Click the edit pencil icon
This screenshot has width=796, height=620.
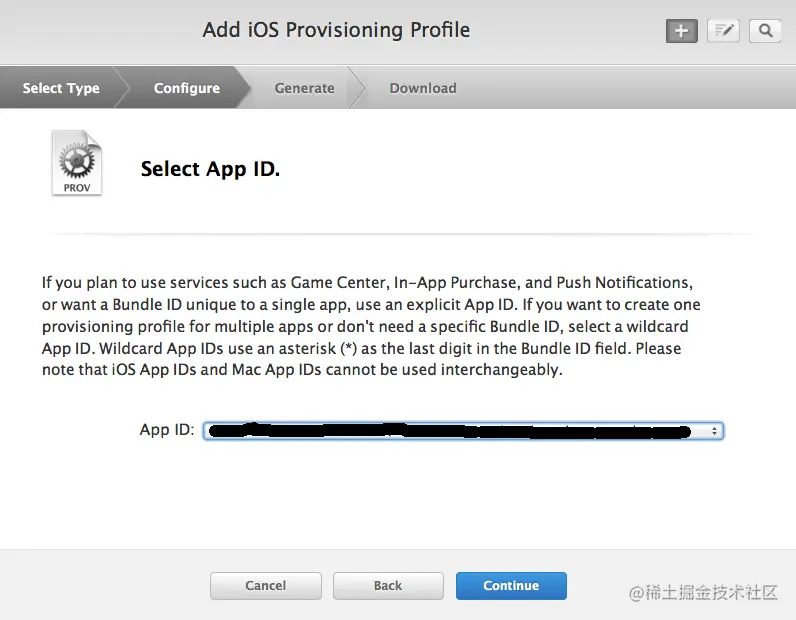click(x=723, y=31)
